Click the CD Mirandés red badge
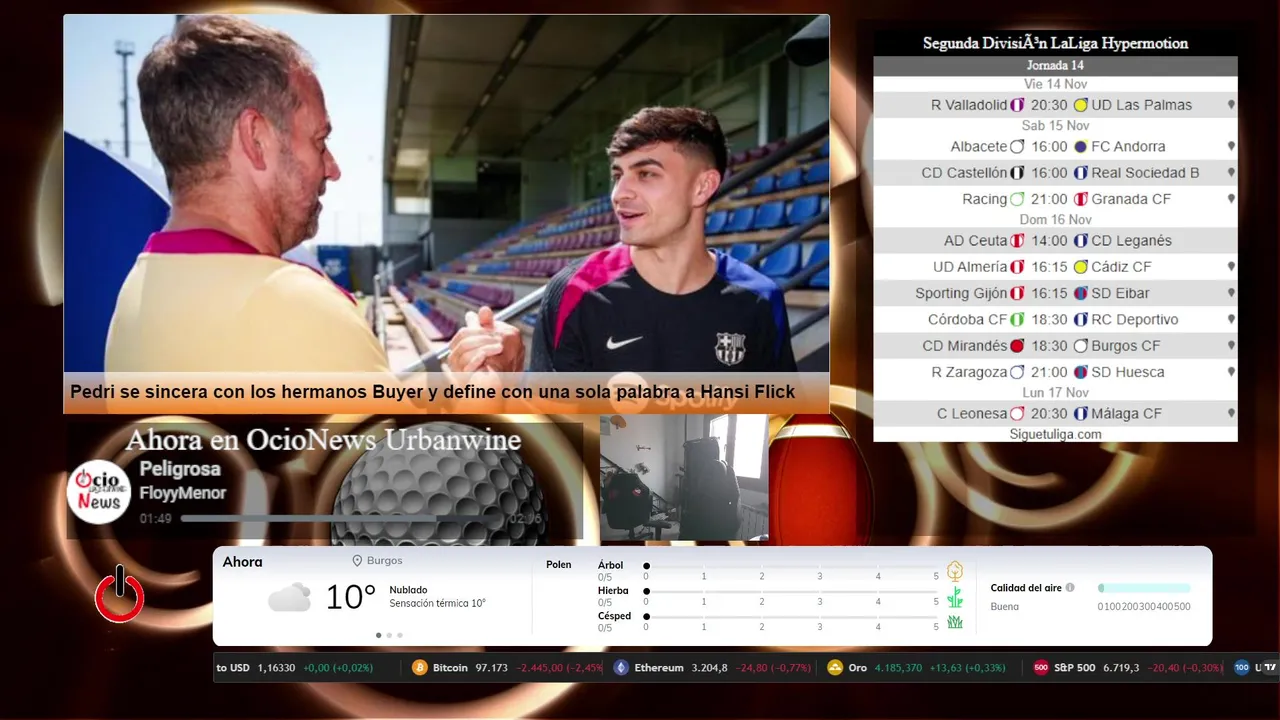Screen dimensions: 1280x720 click(x=1017, y=346)
